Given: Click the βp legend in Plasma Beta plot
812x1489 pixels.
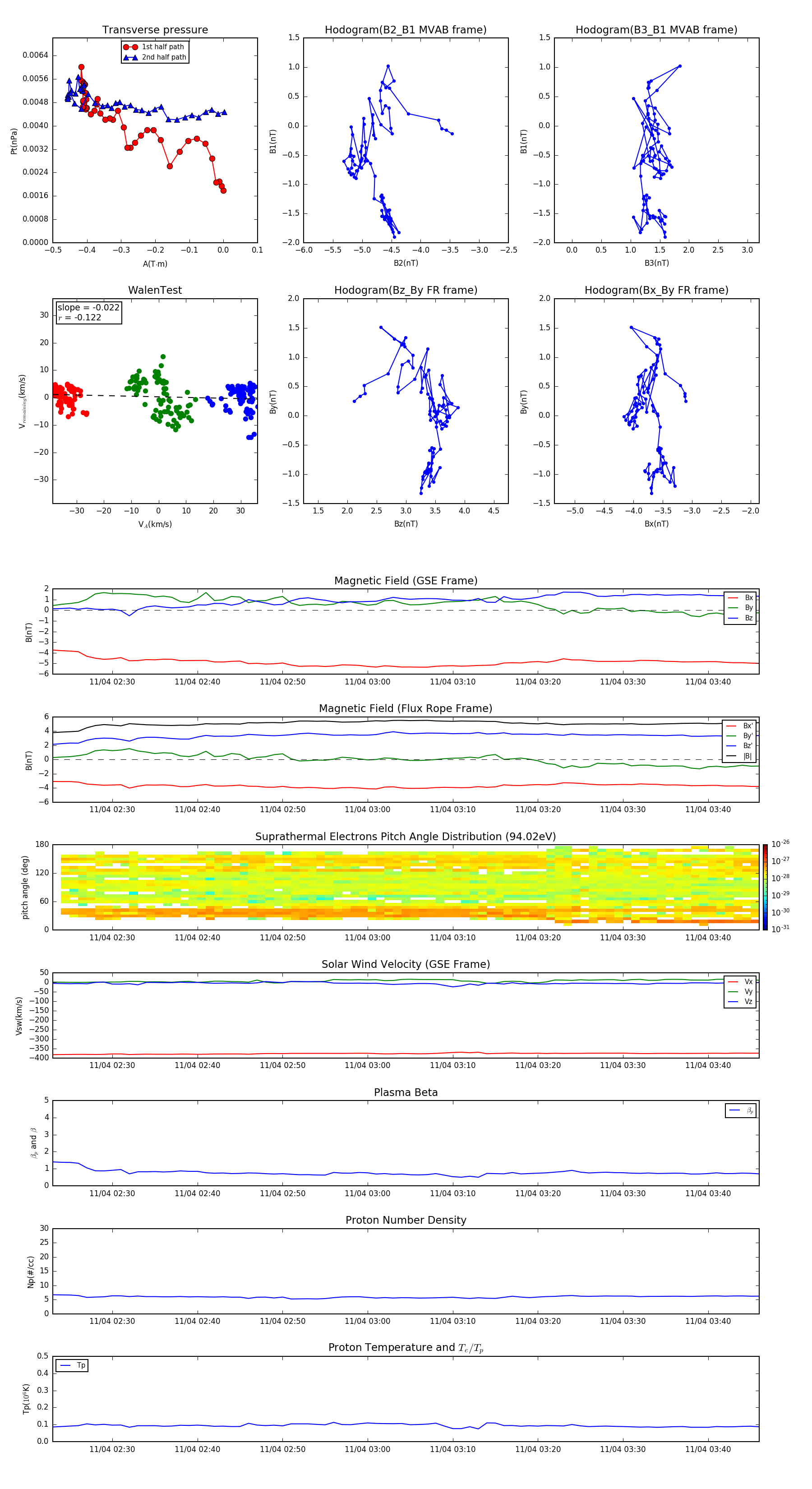Looking at the screenshot, I should click(x=740, y=1110).
